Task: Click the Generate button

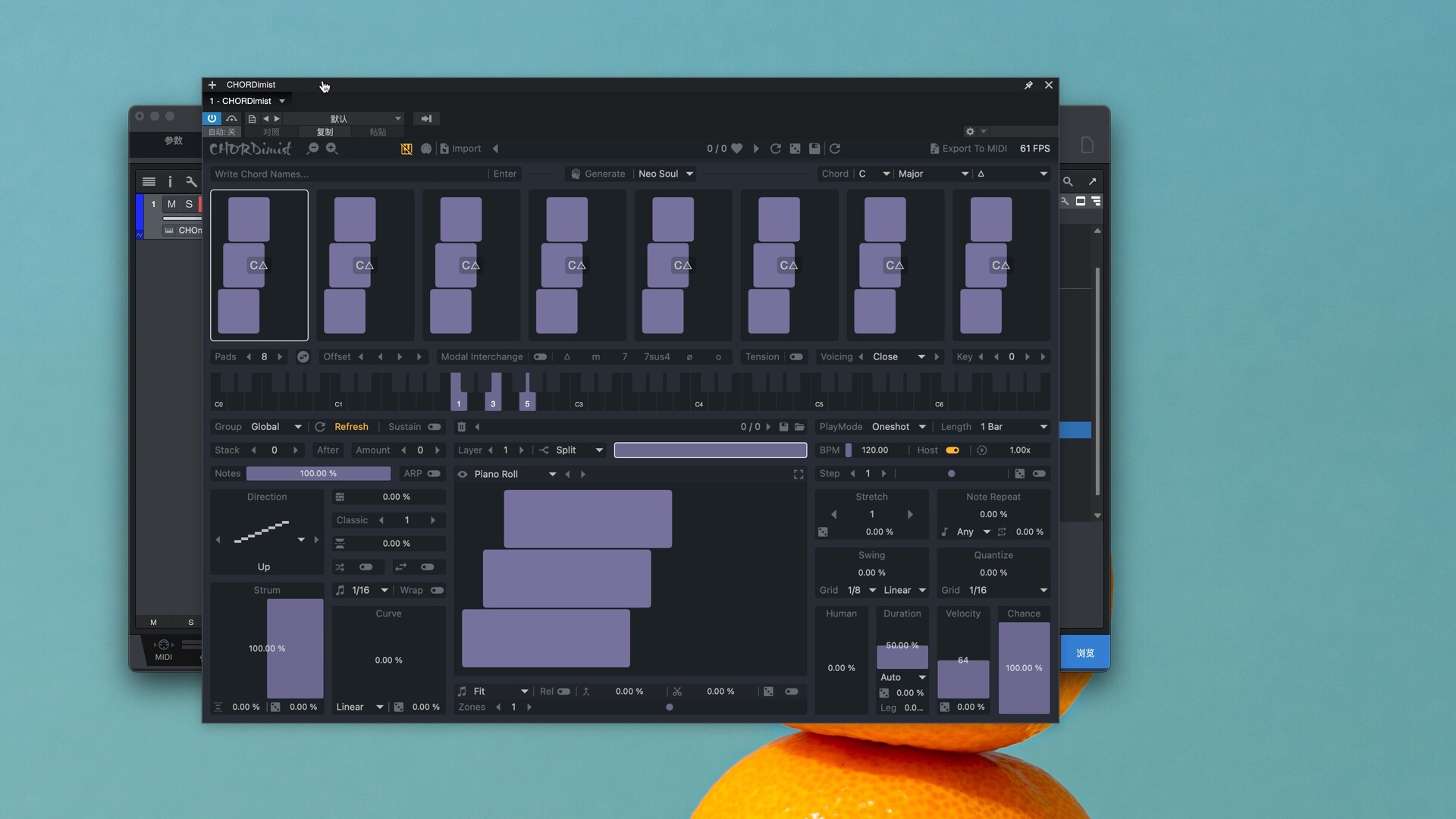Action: [599, 174]
